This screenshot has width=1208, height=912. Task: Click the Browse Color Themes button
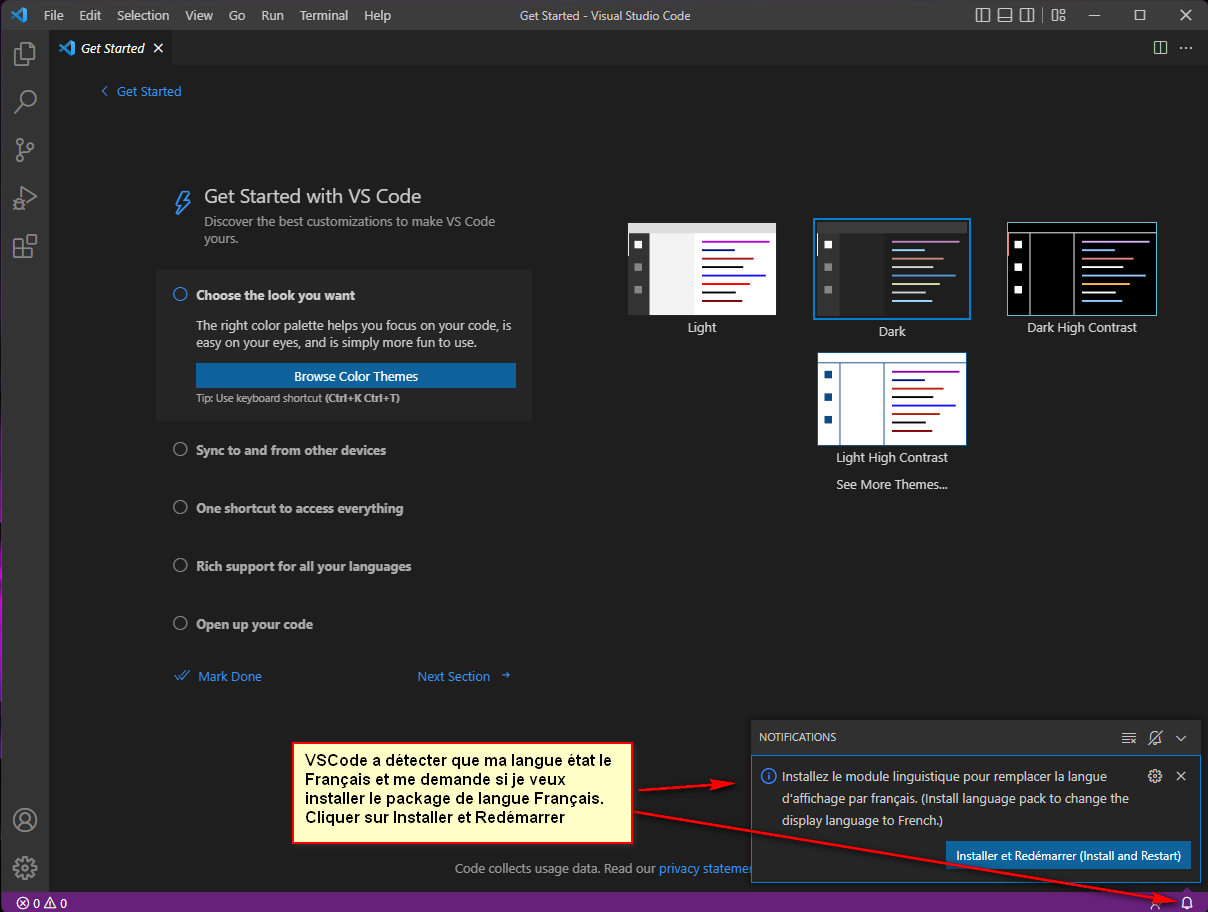(356, 376)
